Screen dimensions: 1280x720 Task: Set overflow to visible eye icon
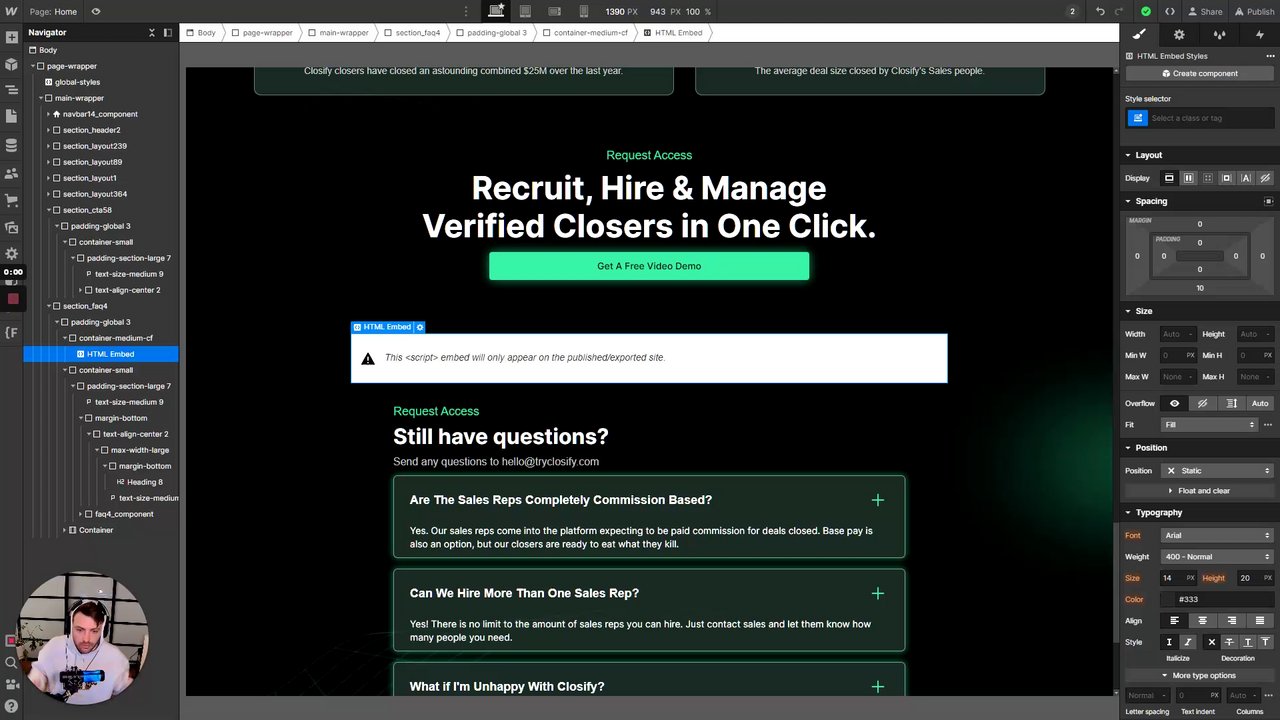1174,403
